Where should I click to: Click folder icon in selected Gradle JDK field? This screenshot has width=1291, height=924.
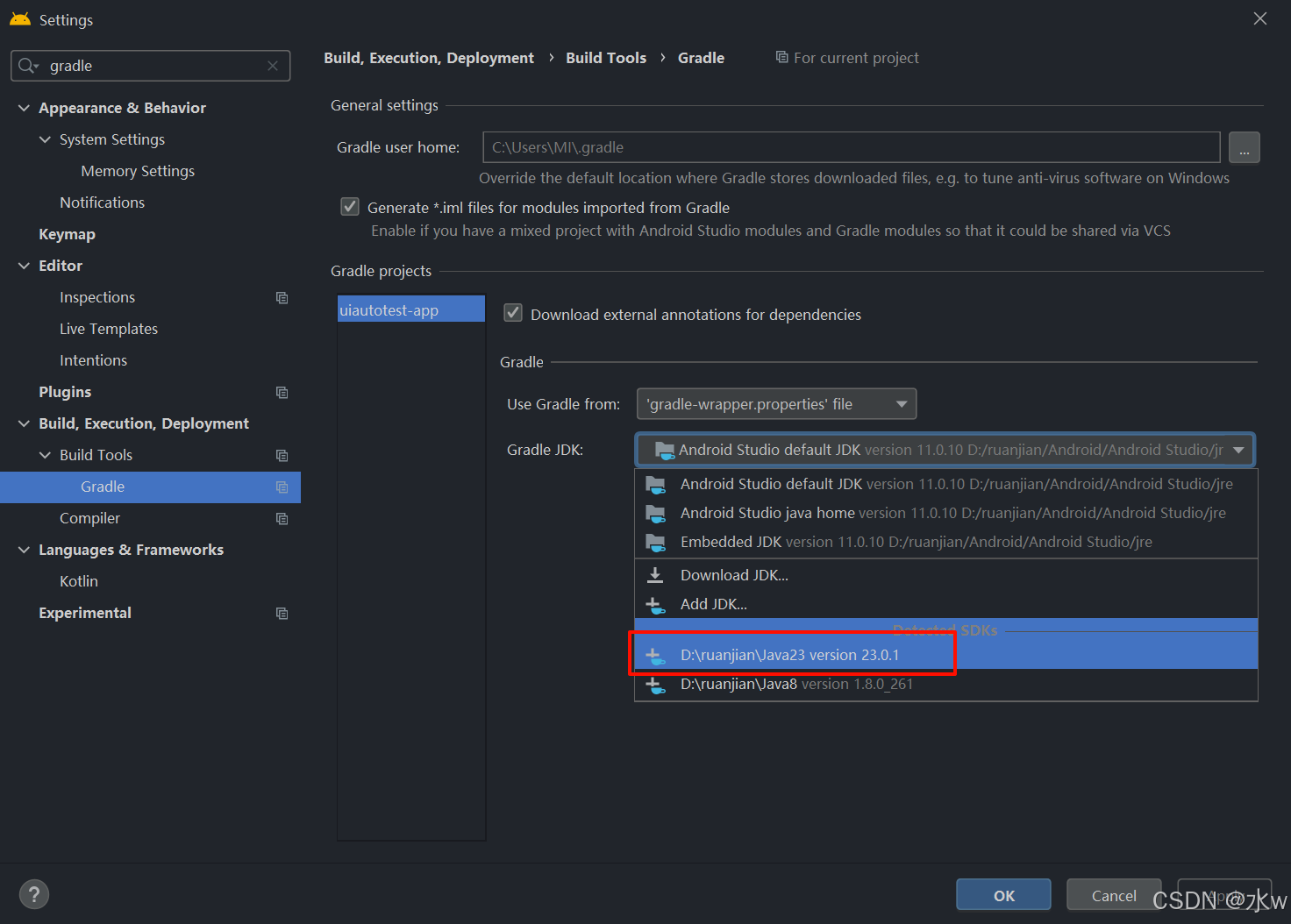click(x=665, y=451)
